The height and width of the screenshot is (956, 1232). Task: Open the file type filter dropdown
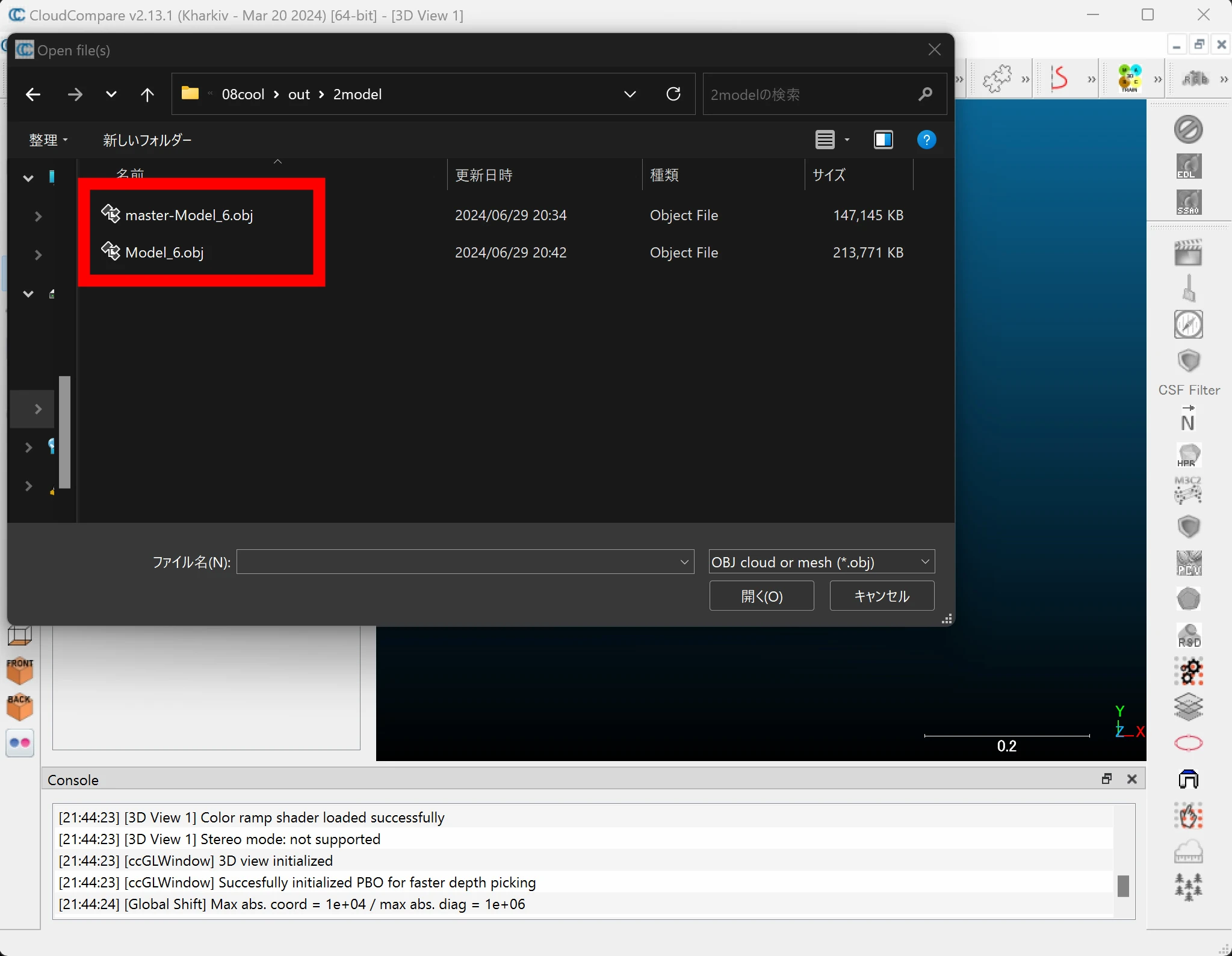[x=822, y=562]
